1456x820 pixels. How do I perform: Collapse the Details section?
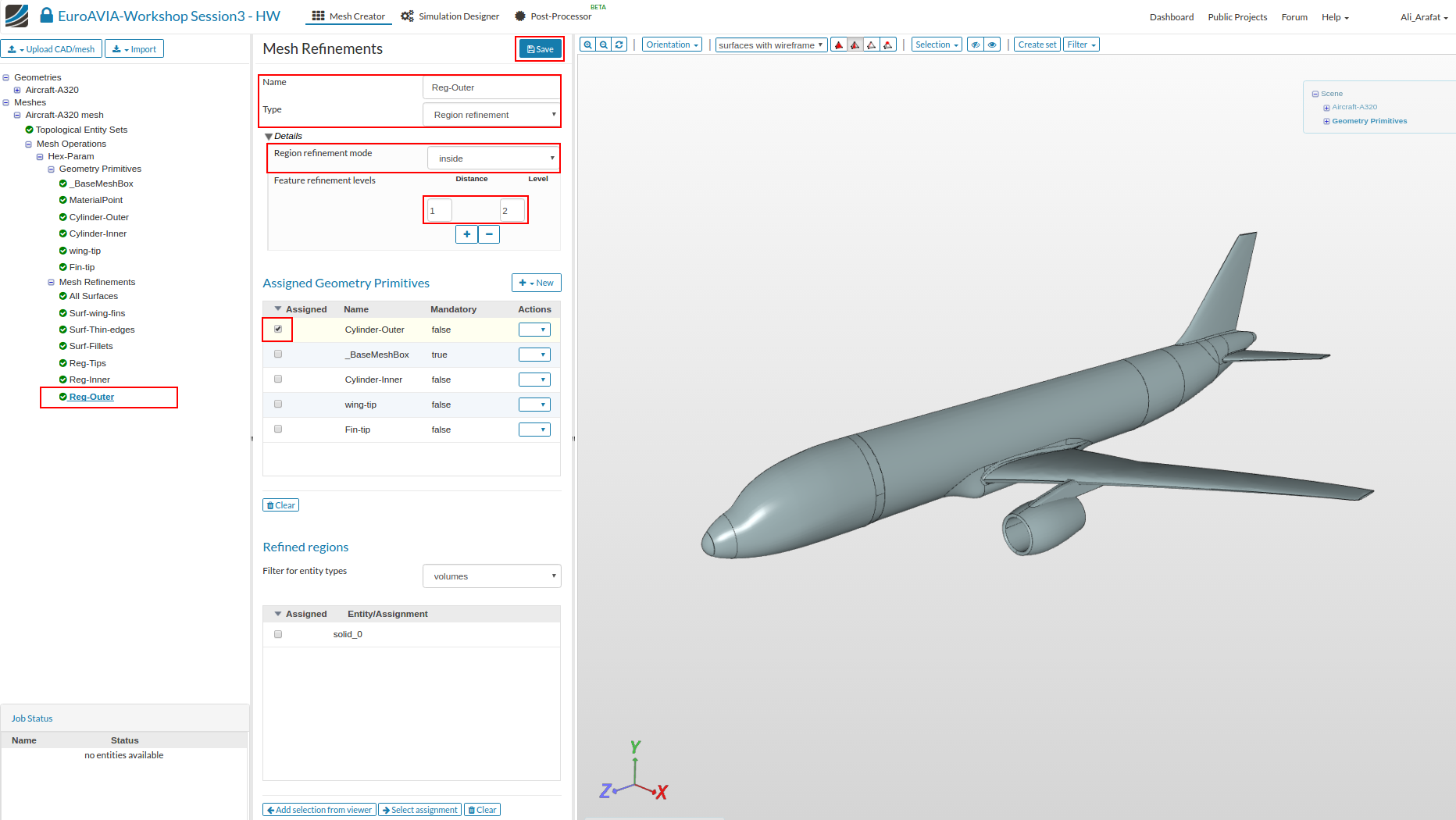[x=269, y=137]
